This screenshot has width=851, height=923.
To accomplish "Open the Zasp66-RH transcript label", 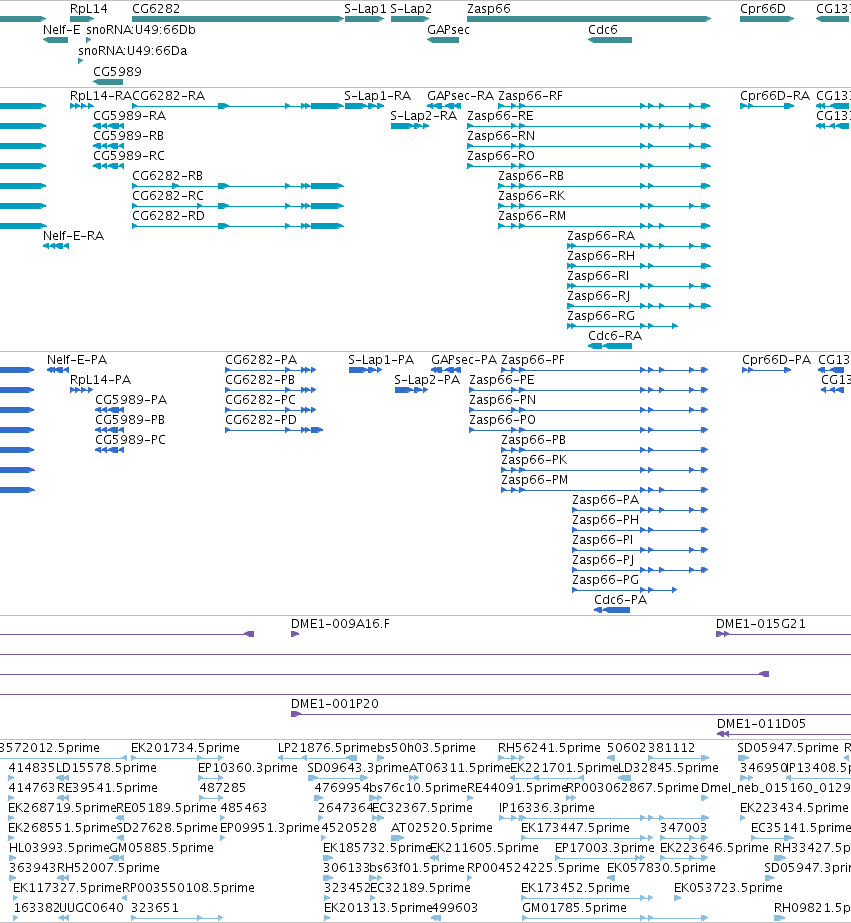I will point(601,256).
